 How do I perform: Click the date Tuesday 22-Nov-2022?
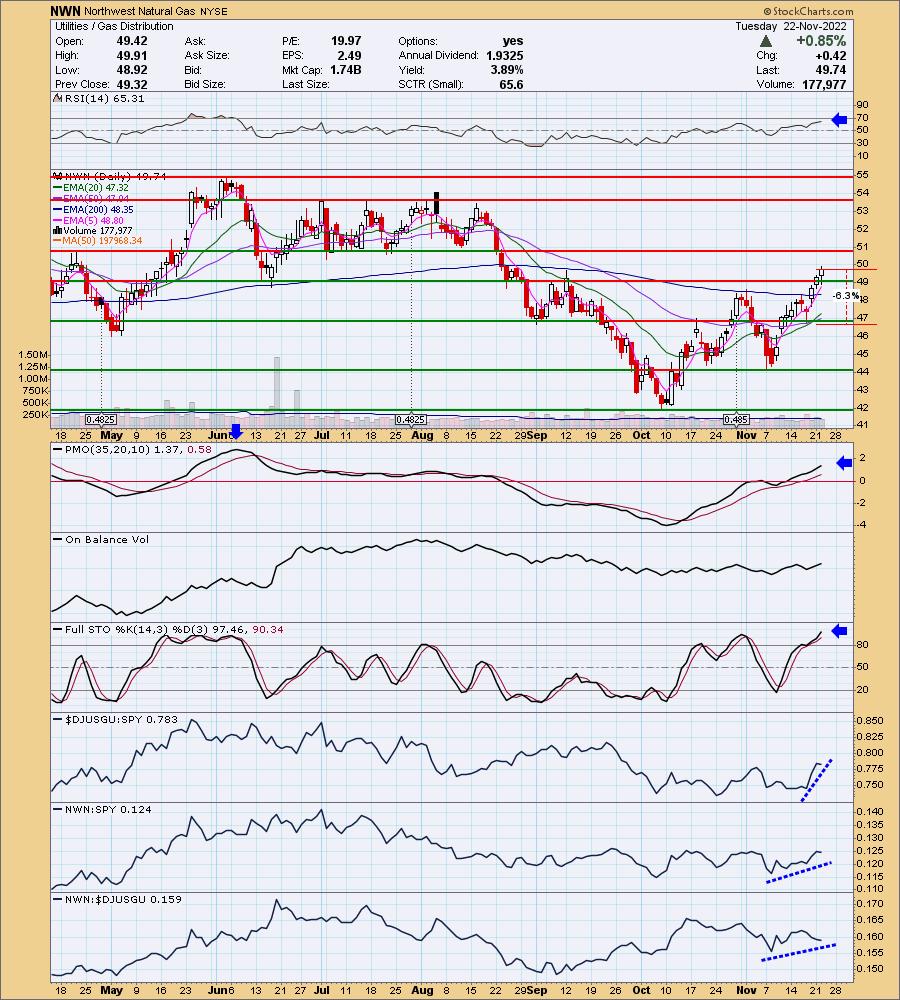point(791,26)
